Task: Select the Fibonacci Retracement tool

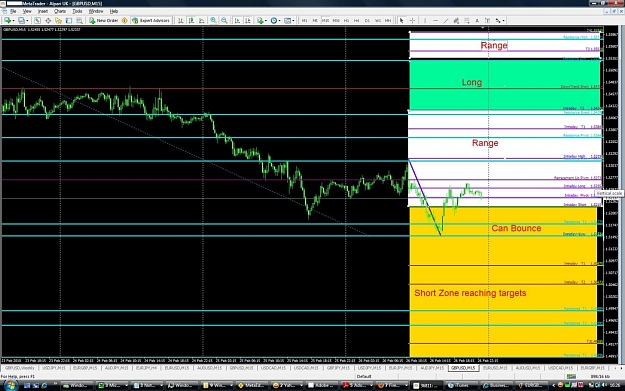Action: [x=466, y=20]
